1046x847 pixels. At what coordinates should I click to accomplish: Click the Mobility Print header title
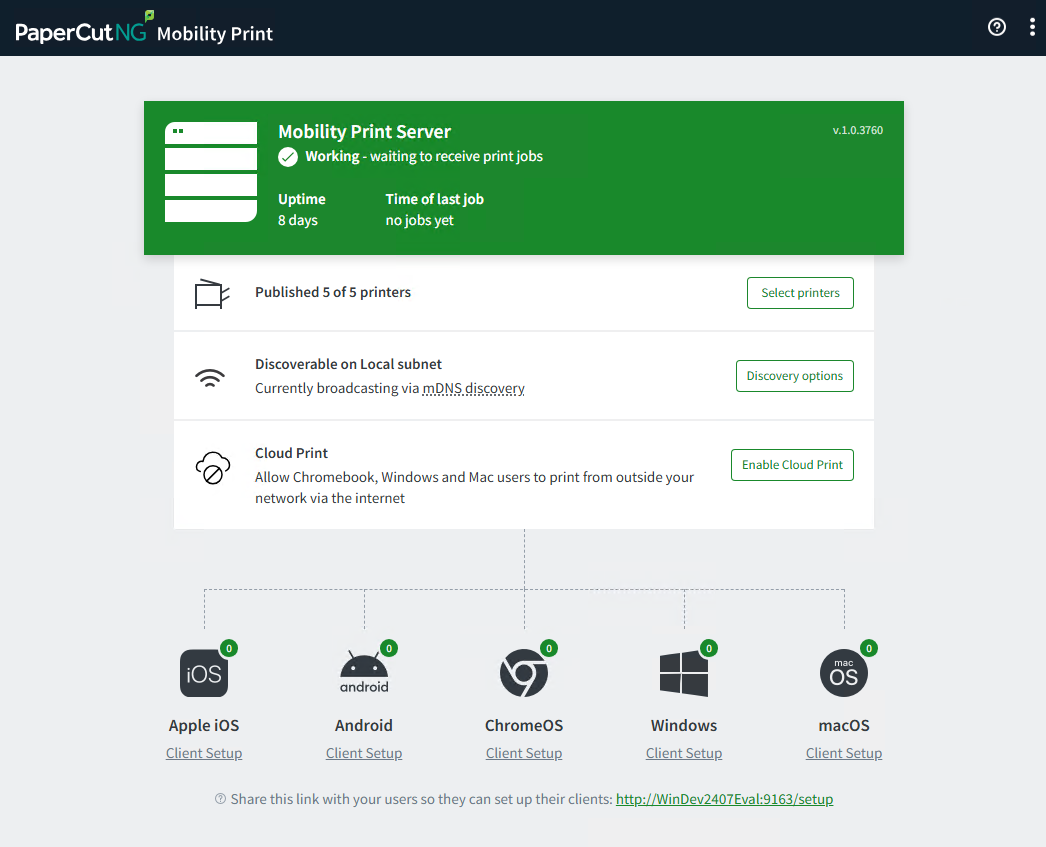click(x=215, y=33)
